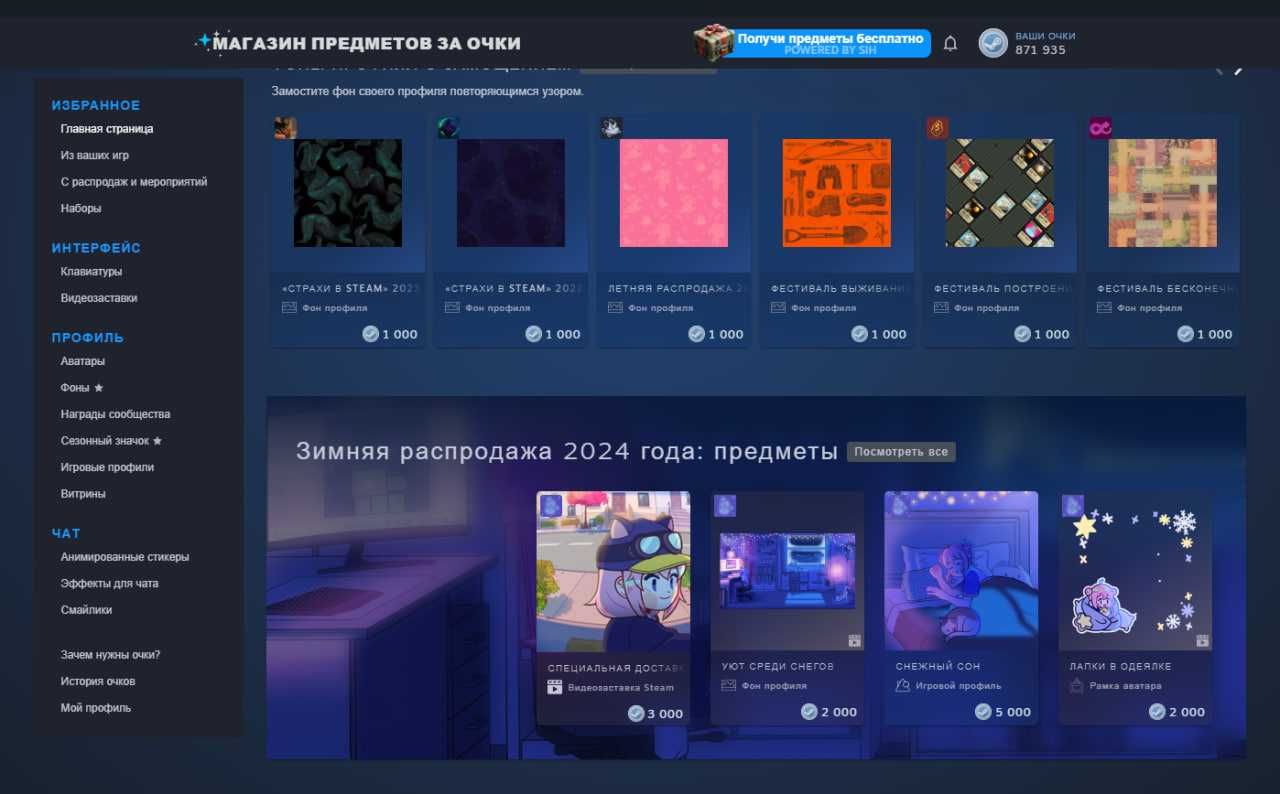This screenshot has width=1280, height=794.
Task: Click the Интерфейс sidebar header
Action: coord(96,248)
